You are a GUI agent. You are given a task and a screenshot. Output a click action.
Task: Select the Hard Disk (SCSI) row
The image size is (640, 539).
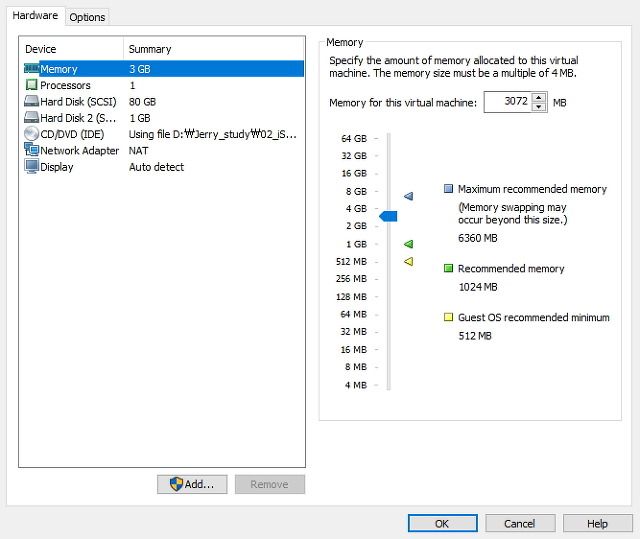point(164,101)
